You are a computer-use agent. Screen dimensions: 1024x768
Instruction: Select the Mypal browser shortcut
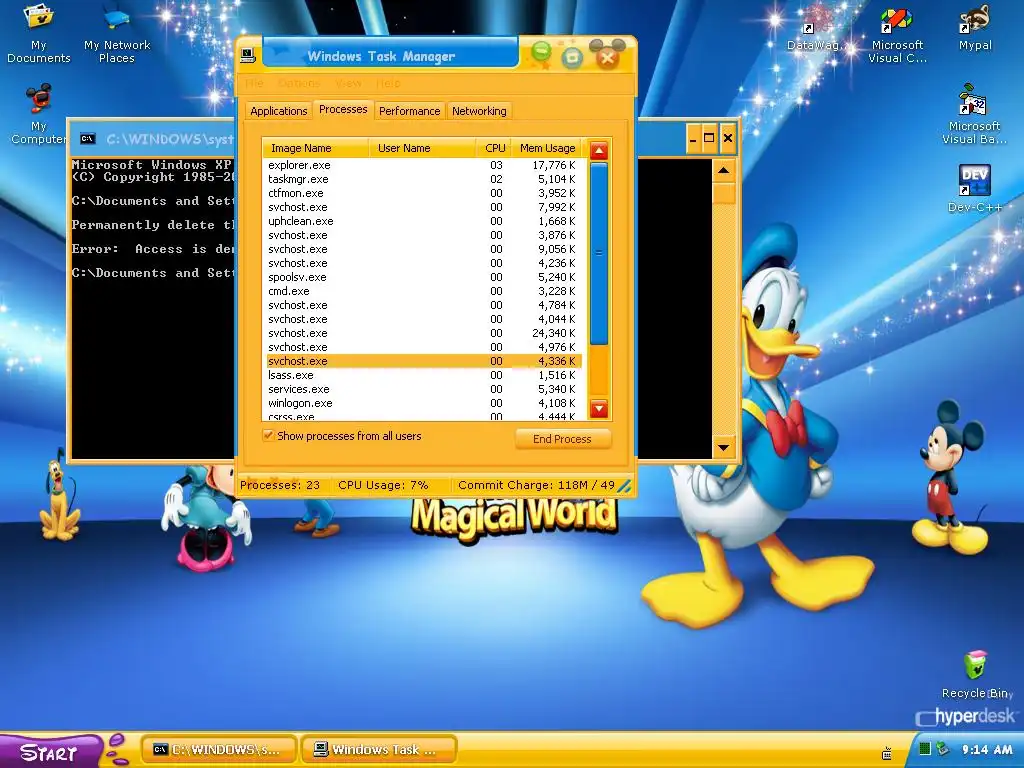coord(974,29)
